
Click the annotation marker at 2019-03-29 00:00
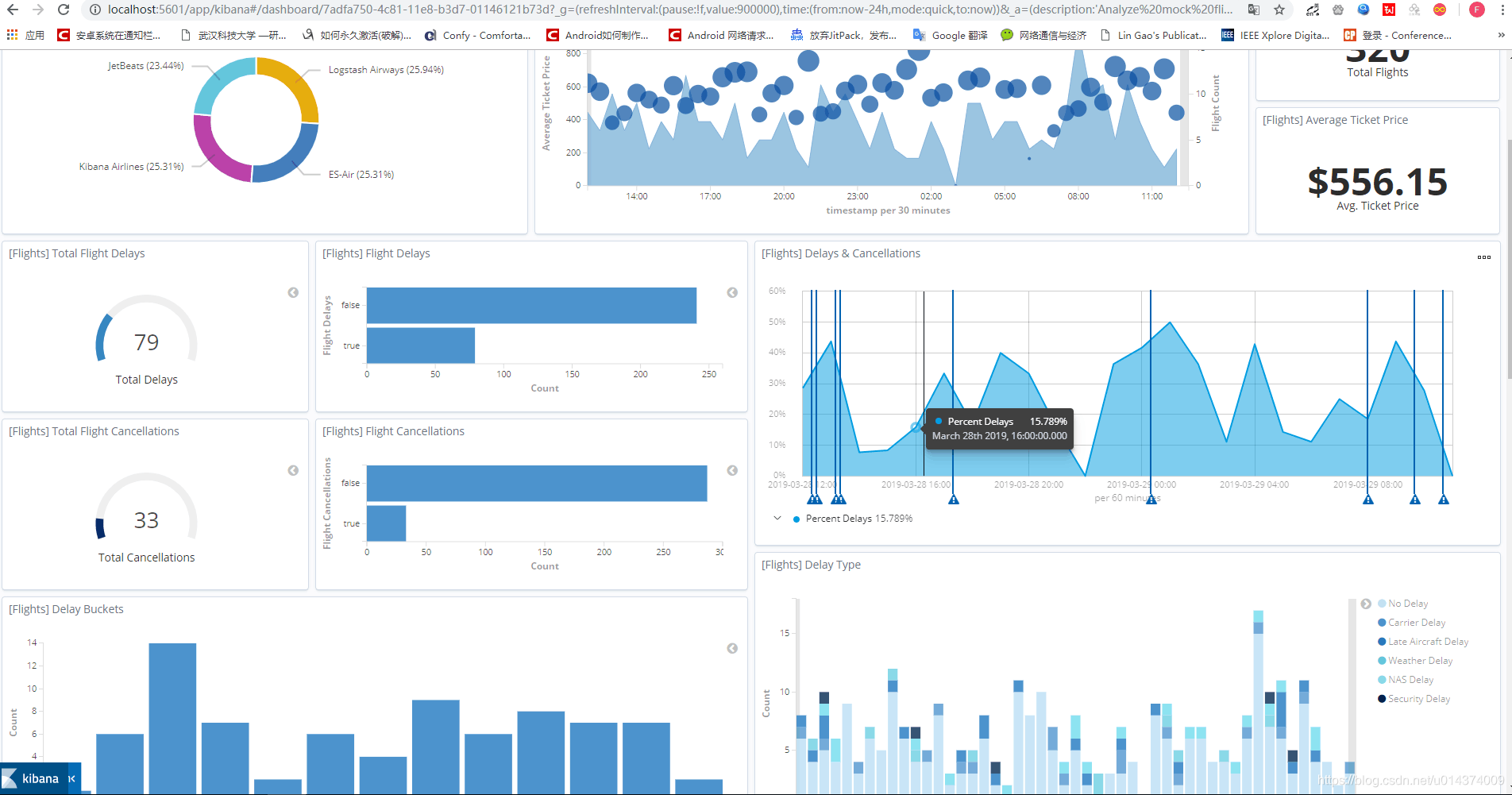(x=1151, y=500)
